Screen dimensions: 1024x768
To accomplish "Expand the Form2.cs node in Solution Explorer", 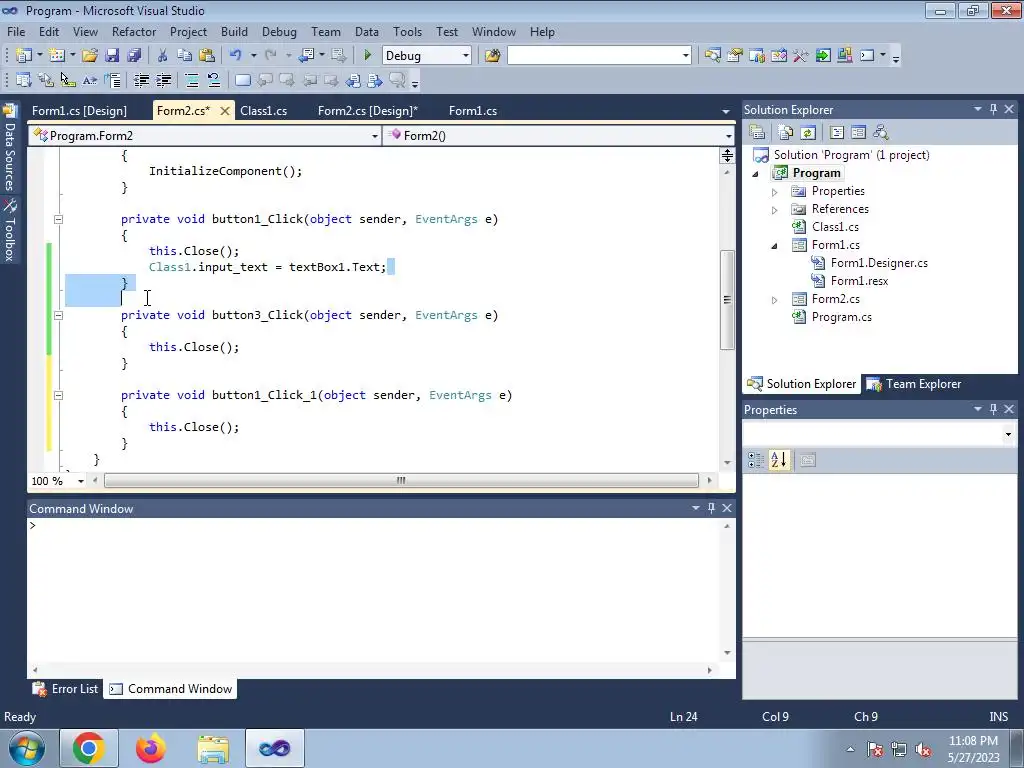I will tap(775, 300).
